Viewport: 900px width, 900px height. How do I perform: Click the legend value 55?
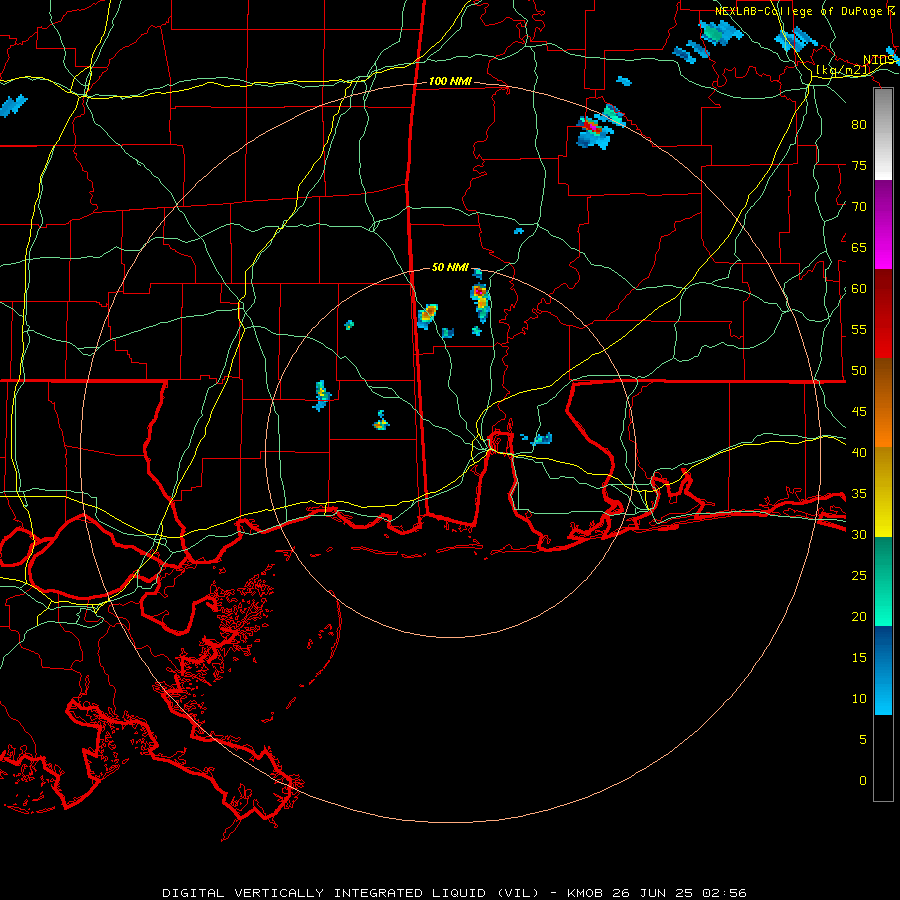point(859,329)
